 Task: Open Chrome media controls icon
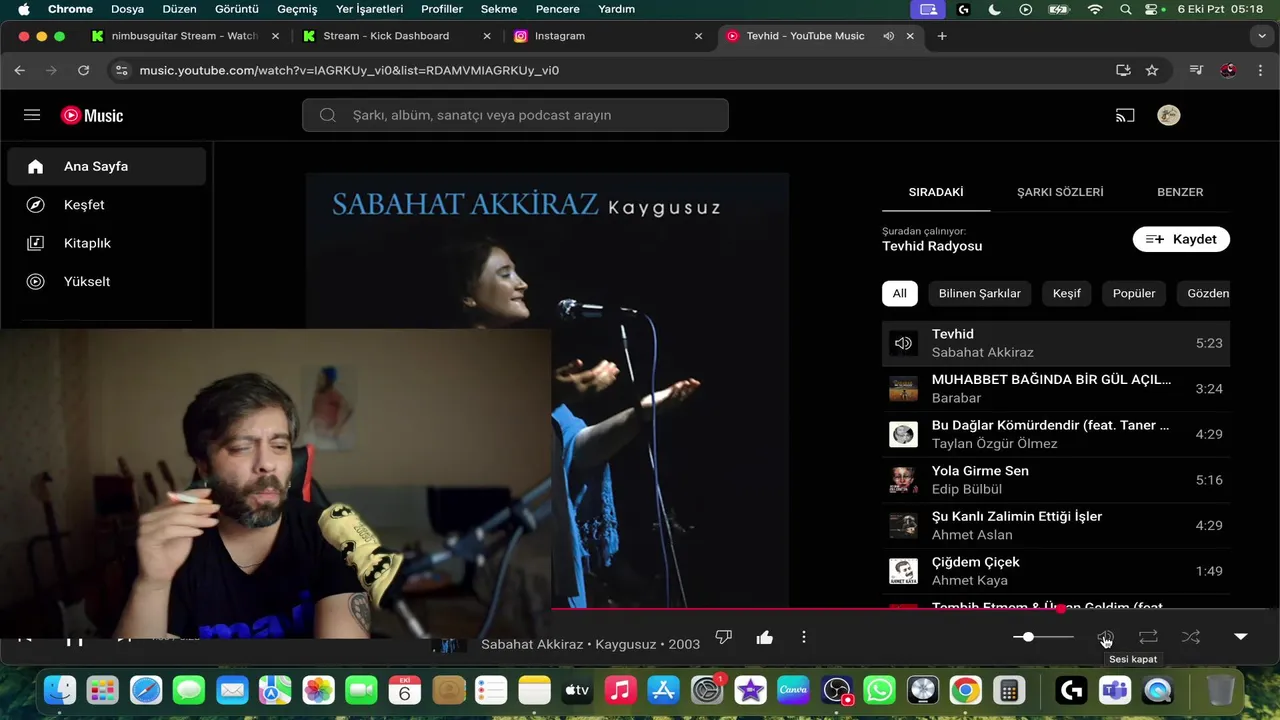point(1196,70)
